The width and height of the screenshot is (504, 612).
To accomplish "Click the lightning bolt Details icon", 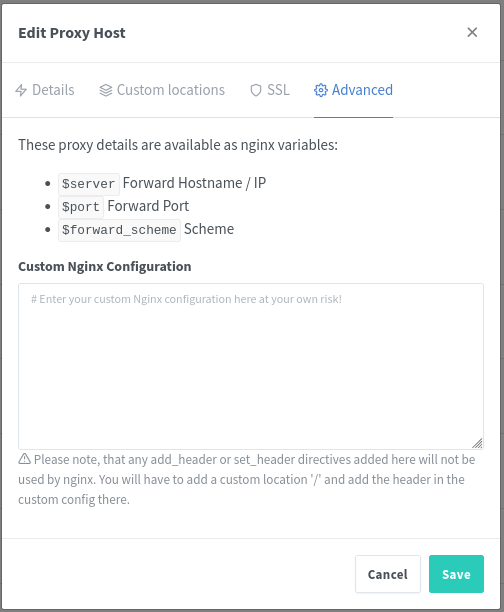I will point(21,90).
